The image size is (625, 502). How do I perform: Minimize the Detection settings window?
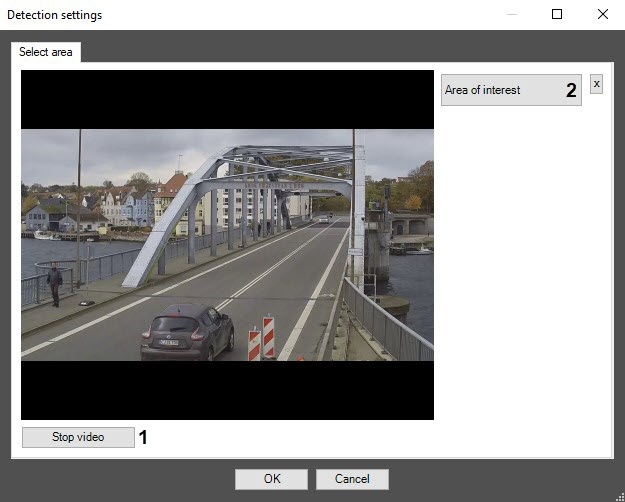point(512,14)
